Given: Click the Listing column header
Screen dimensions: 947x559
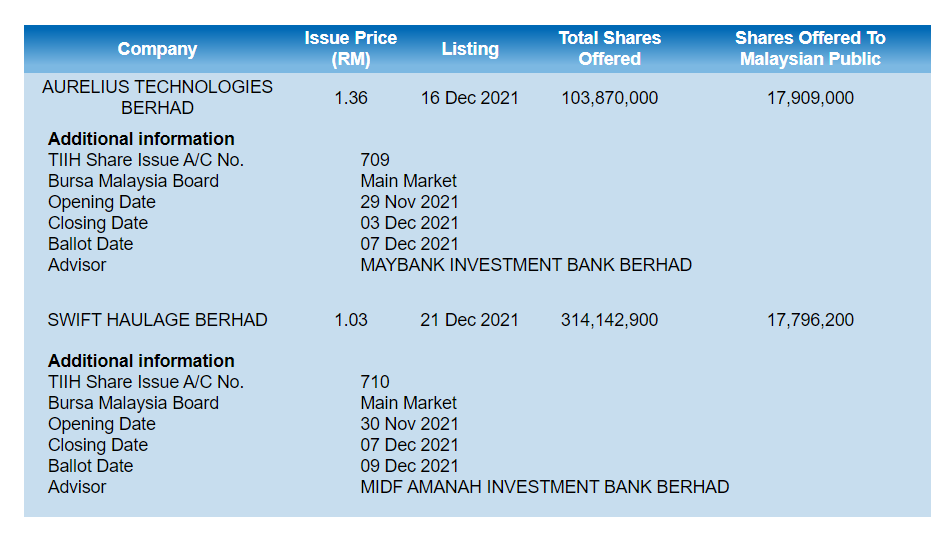Looking at the screenshot, I should (x=470, y=49).
